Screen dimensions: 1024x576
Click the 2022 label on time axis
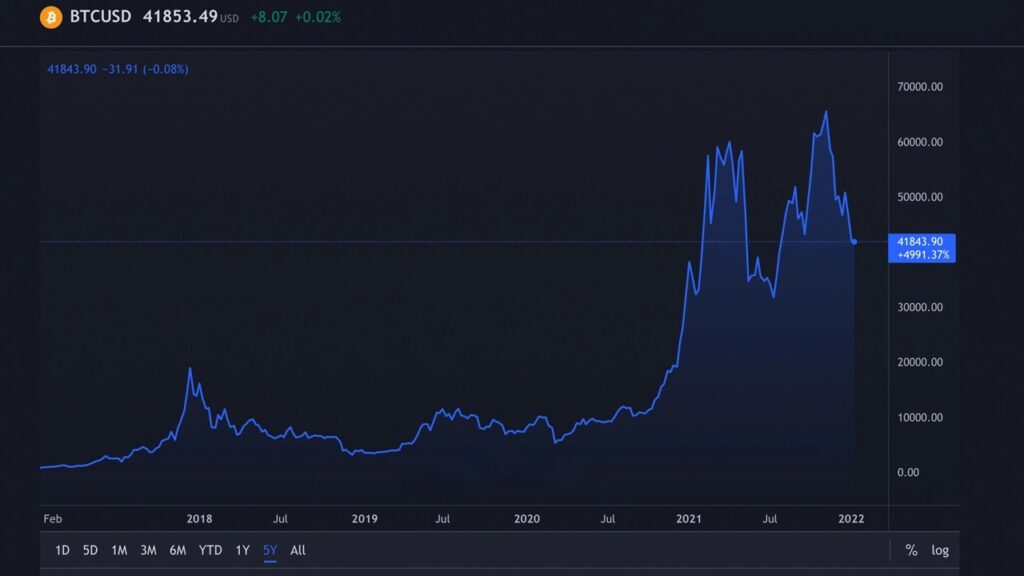point(851,519)
